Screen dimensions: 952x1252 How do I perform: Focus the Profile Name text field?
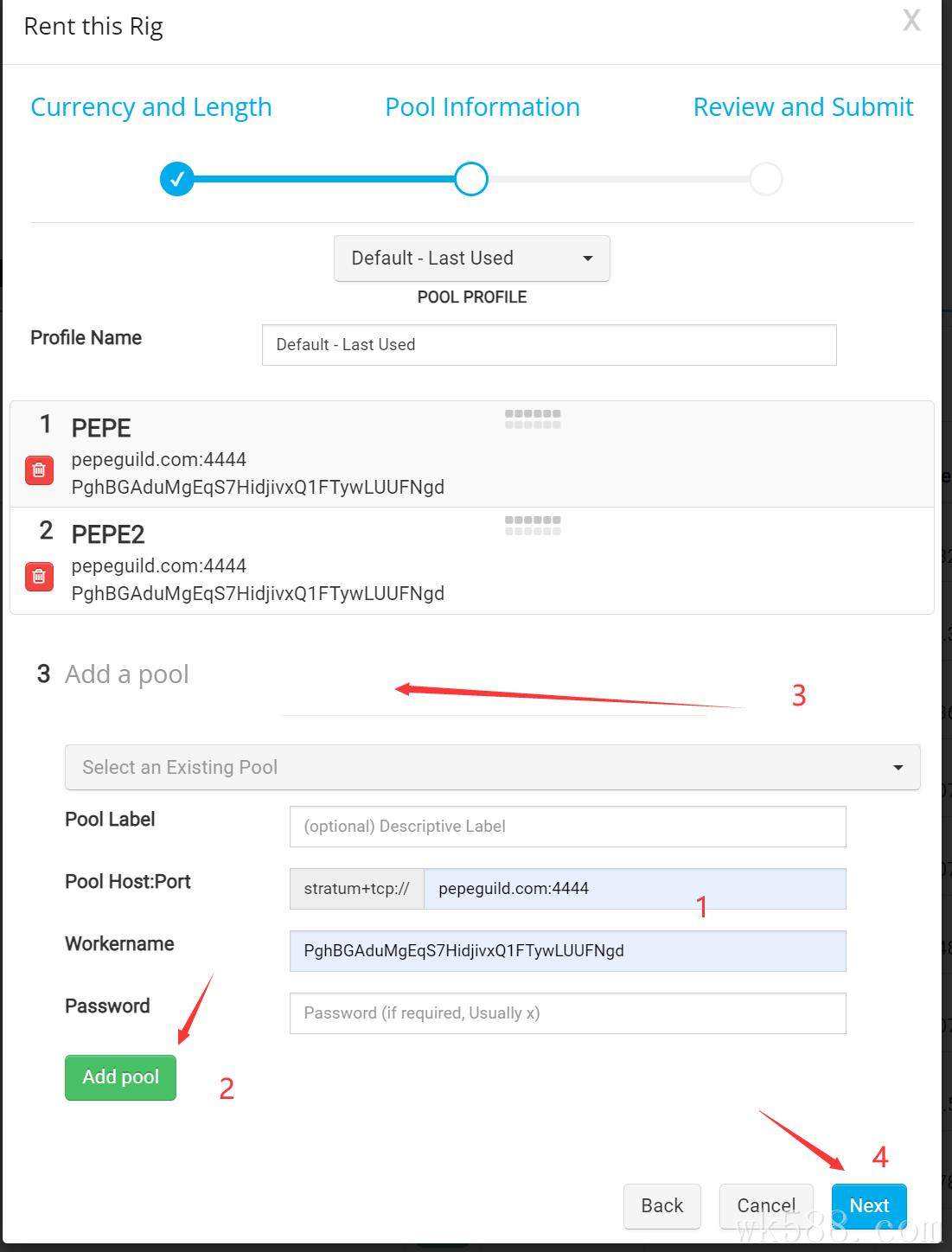coord(549,345)
